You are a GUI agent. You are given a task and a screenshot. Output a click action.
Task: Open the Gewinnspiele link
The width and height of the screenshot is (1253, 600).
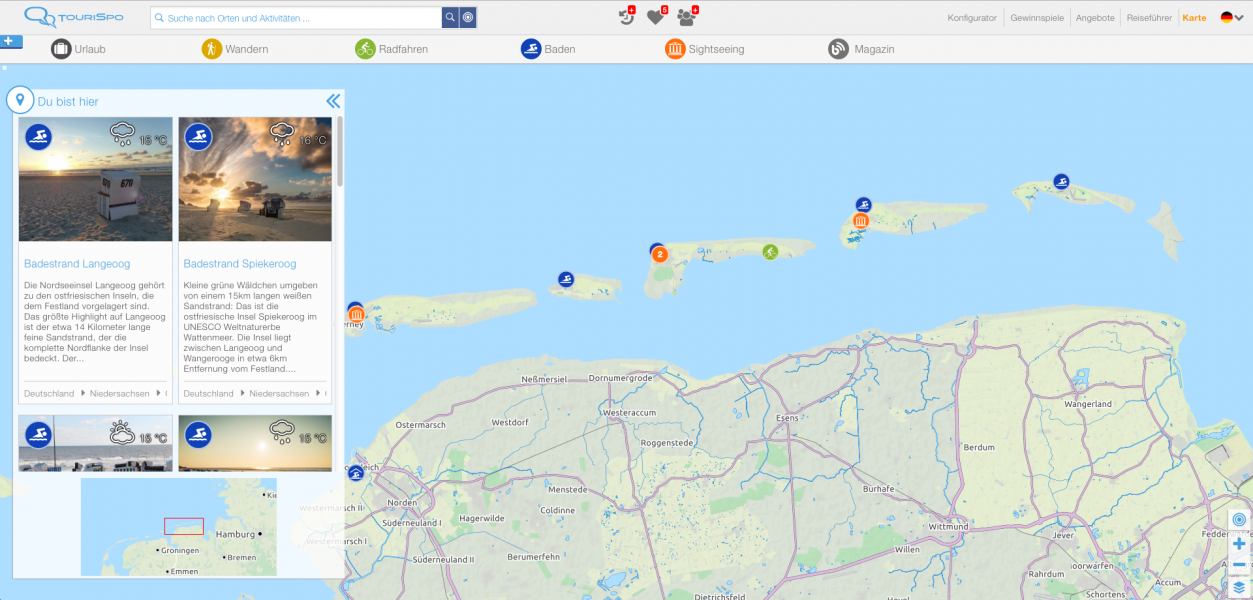[x=1037, y=18]
